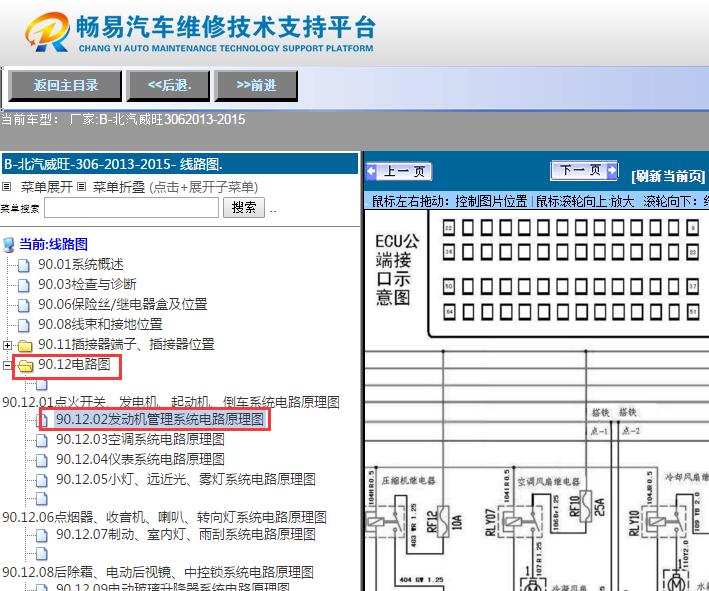Go back with the <<后退 button

pyautogui.click(x=169, y=85)
